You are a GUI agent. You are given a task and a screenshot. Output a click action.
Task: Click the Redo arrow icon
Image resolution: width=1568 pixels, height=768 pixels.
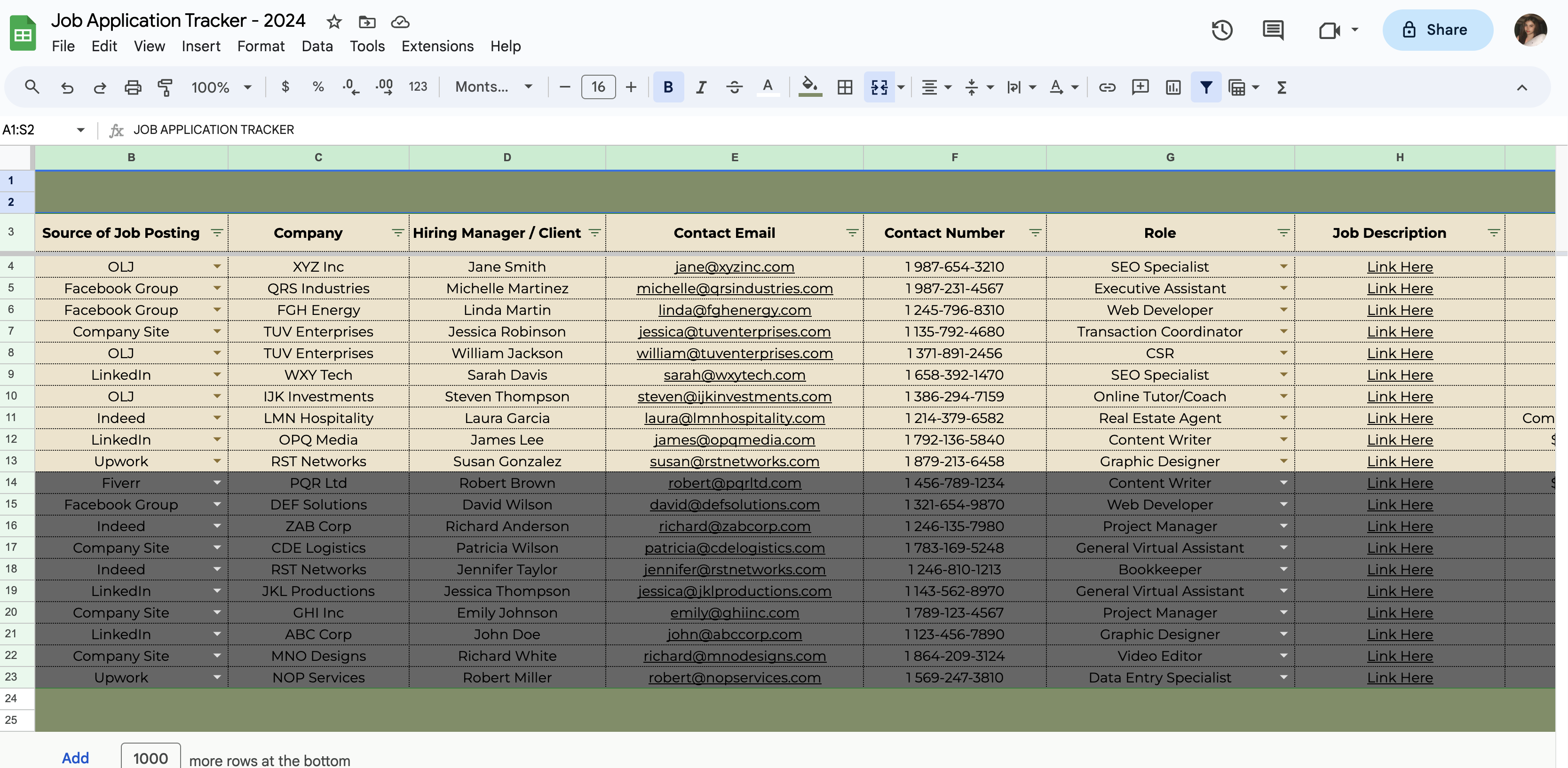tap(100, 87)
